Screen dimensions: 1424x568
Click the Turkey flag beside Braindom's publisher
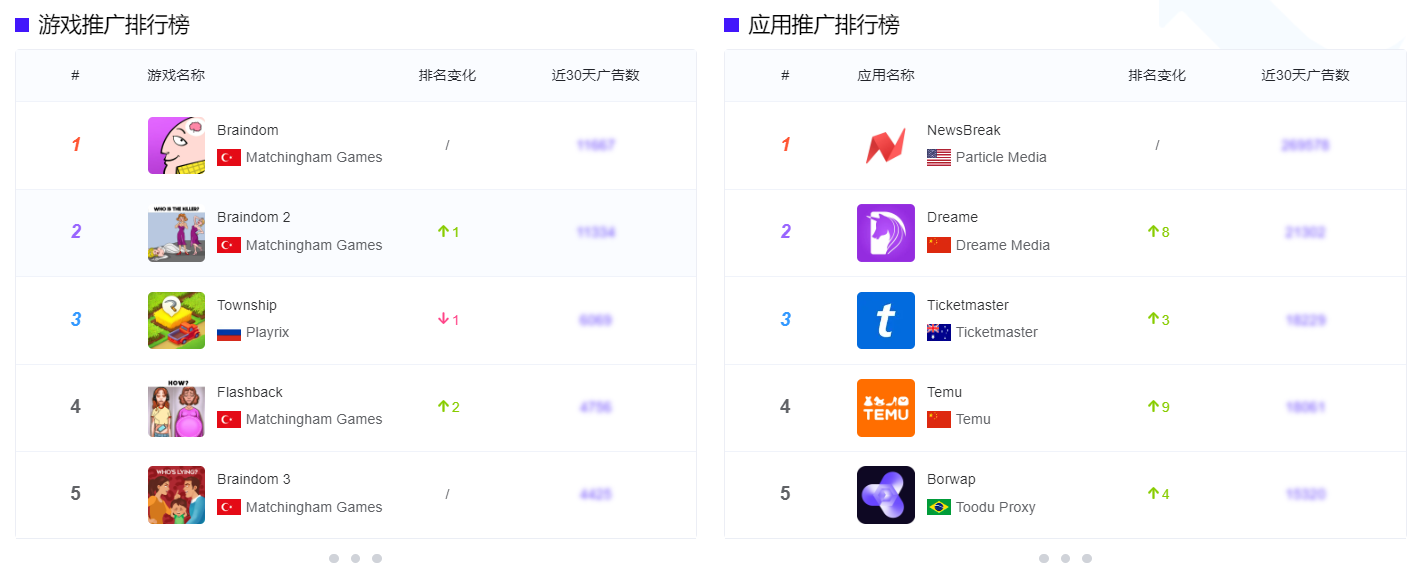[x=229, y=157]
